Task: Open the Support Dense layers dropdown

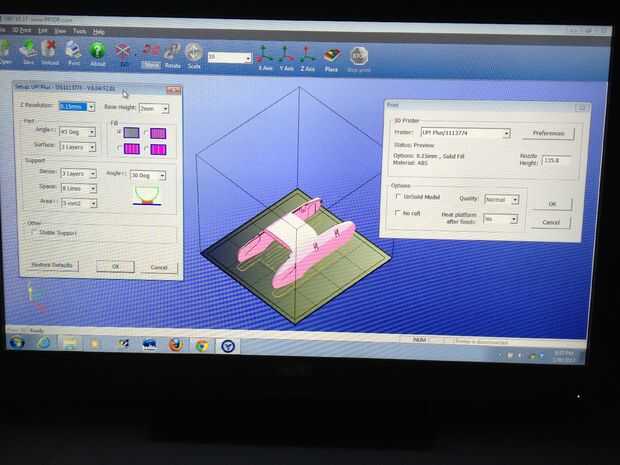Action: (93, 174)
